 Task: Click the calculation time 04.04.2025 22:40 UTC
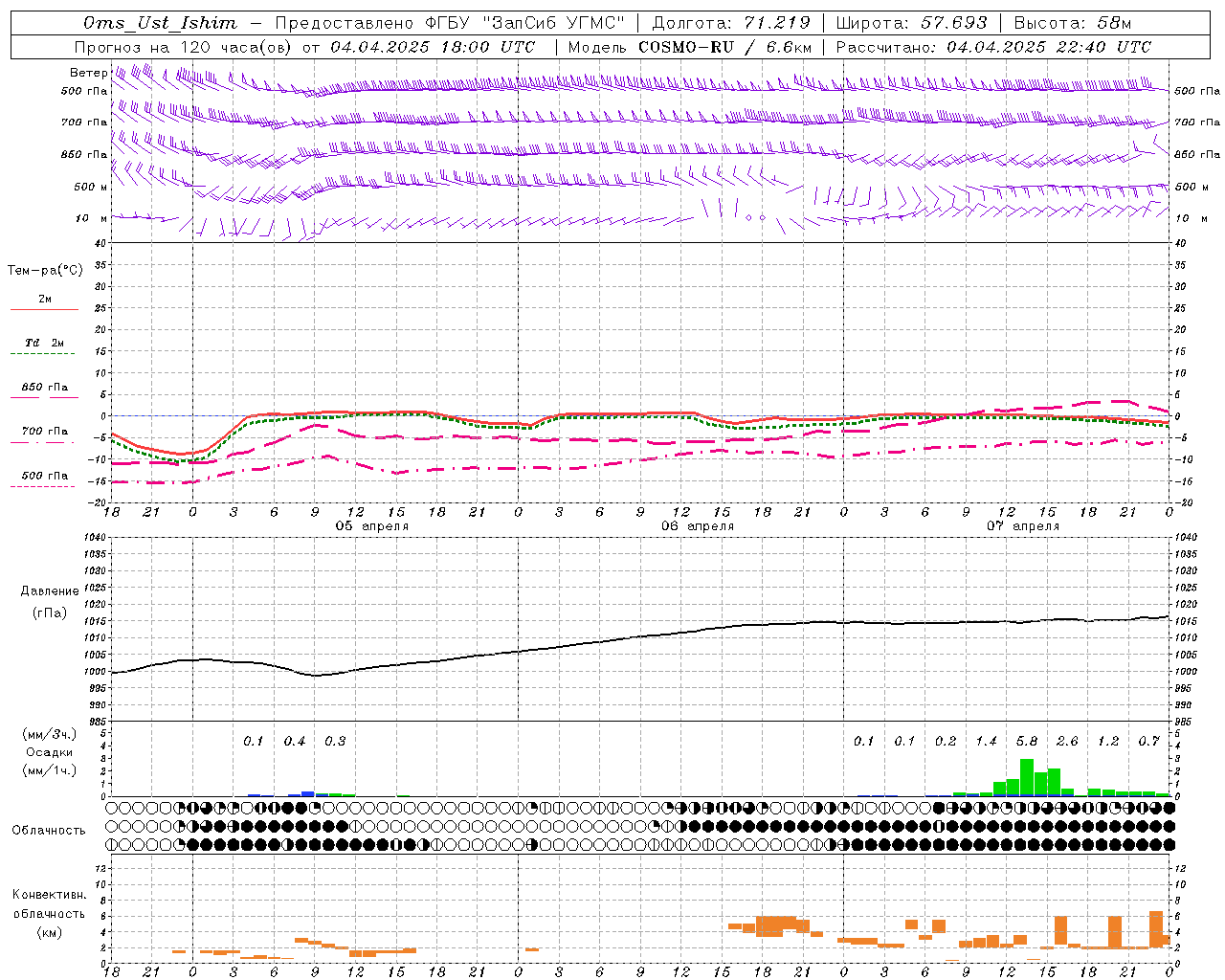1049,47
